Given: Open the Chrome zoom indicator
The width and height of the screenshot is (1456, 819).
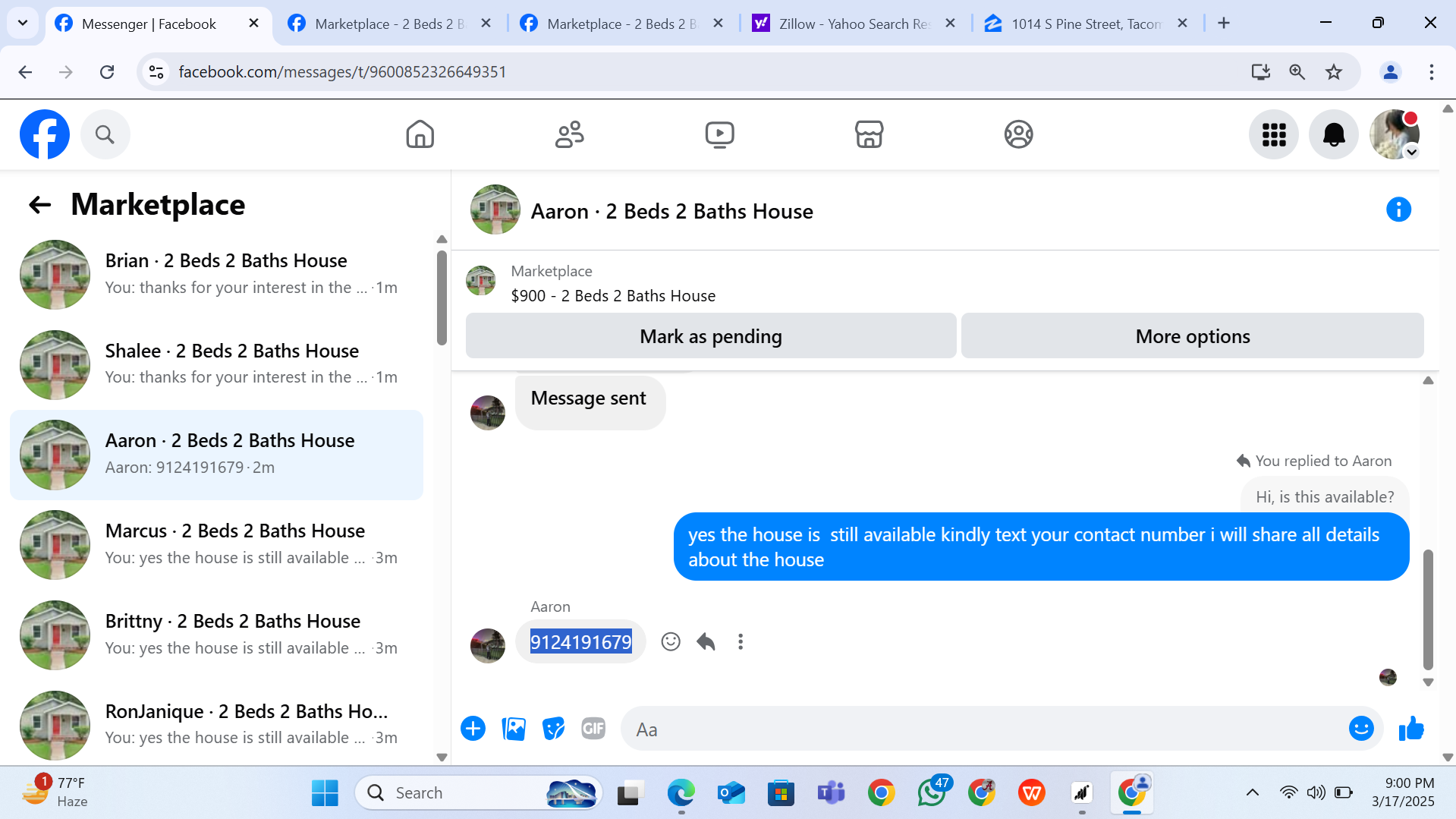Looking at the screenshot, I should point(1297,72).
